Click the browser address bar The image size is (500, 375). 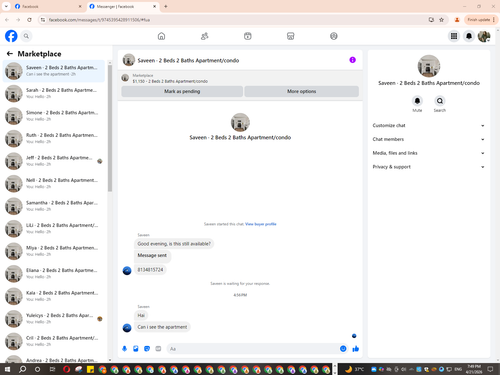[x=233, y=20]
